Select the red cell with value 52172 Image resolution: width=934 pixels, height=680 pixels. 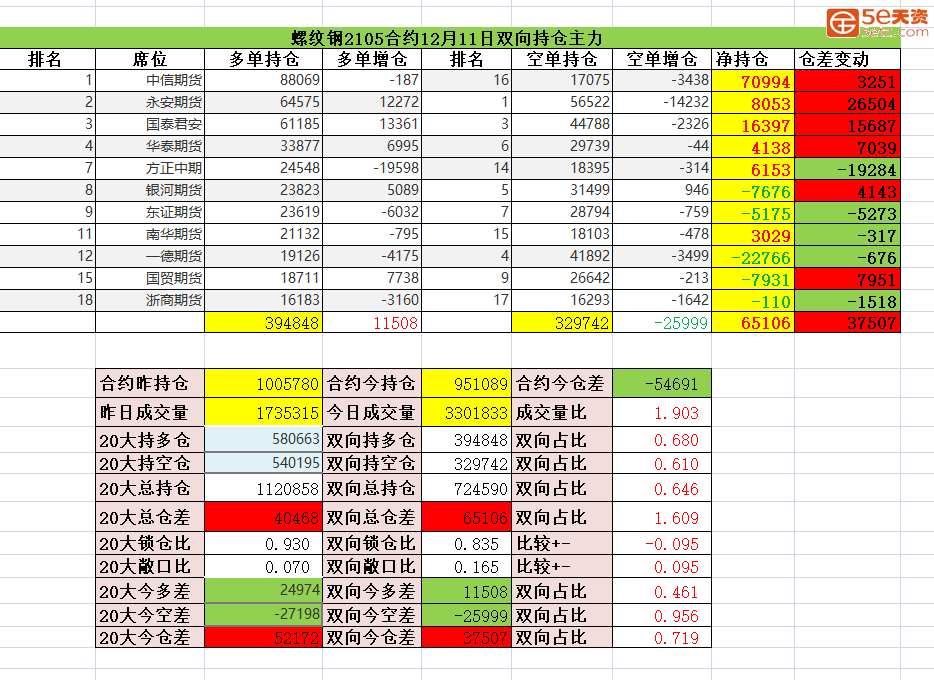[263, 637]
